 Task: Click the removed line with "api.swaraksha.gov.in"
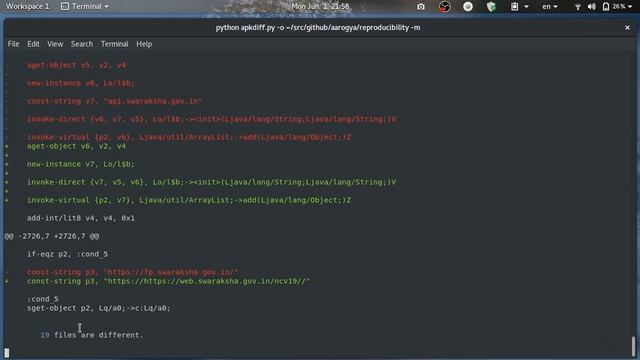pyautogui.click(x=115, y=101)
